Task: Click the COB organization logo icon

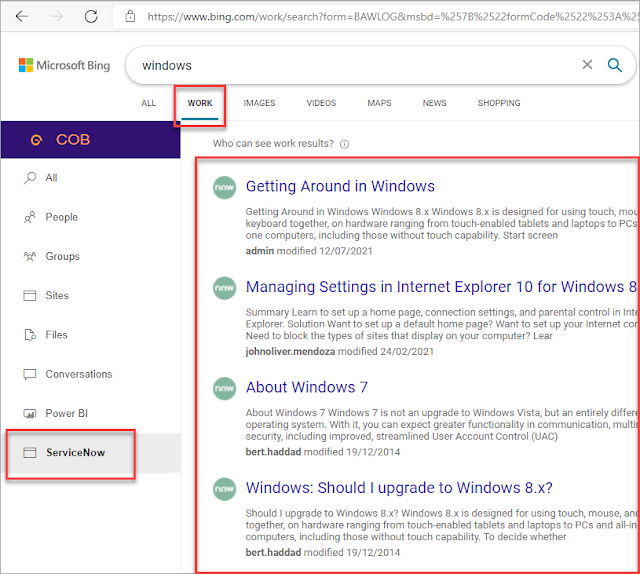Action: tap(36, 140)
